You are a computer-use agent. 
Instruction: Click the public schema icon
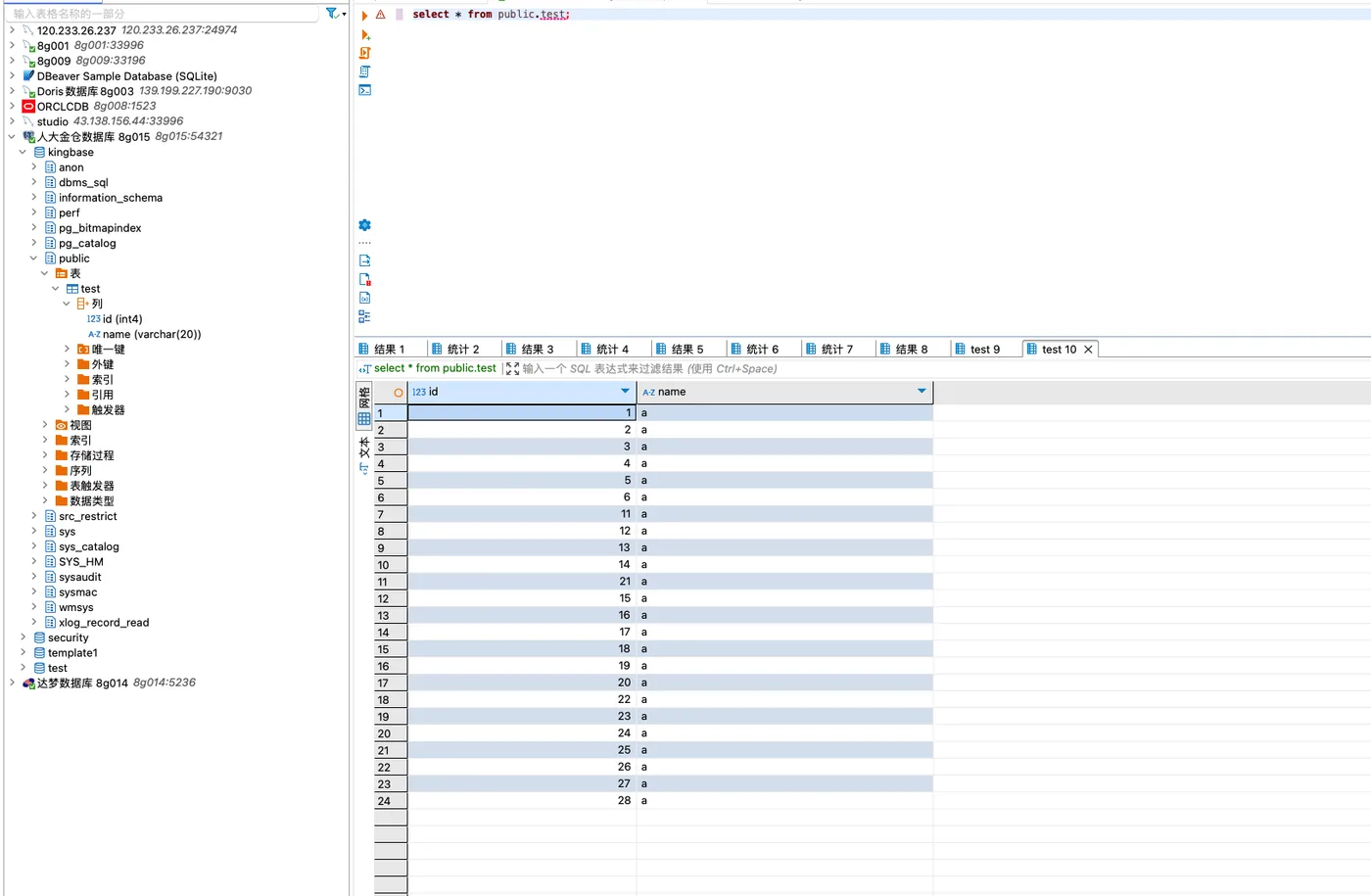51,259
